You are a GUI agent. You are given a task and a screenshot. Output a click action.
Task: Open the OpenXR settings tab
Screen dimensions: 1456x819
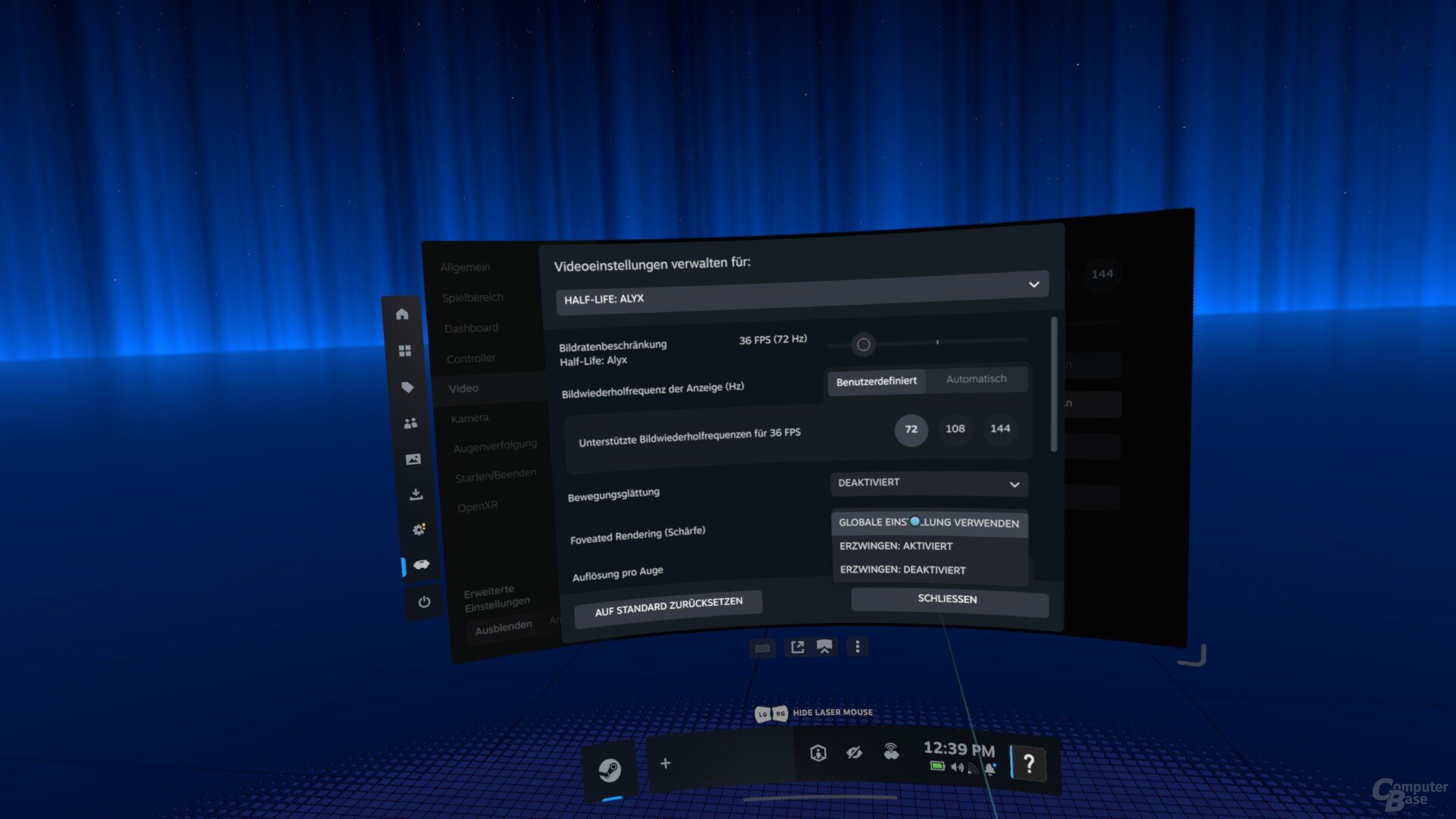(477, 506)
